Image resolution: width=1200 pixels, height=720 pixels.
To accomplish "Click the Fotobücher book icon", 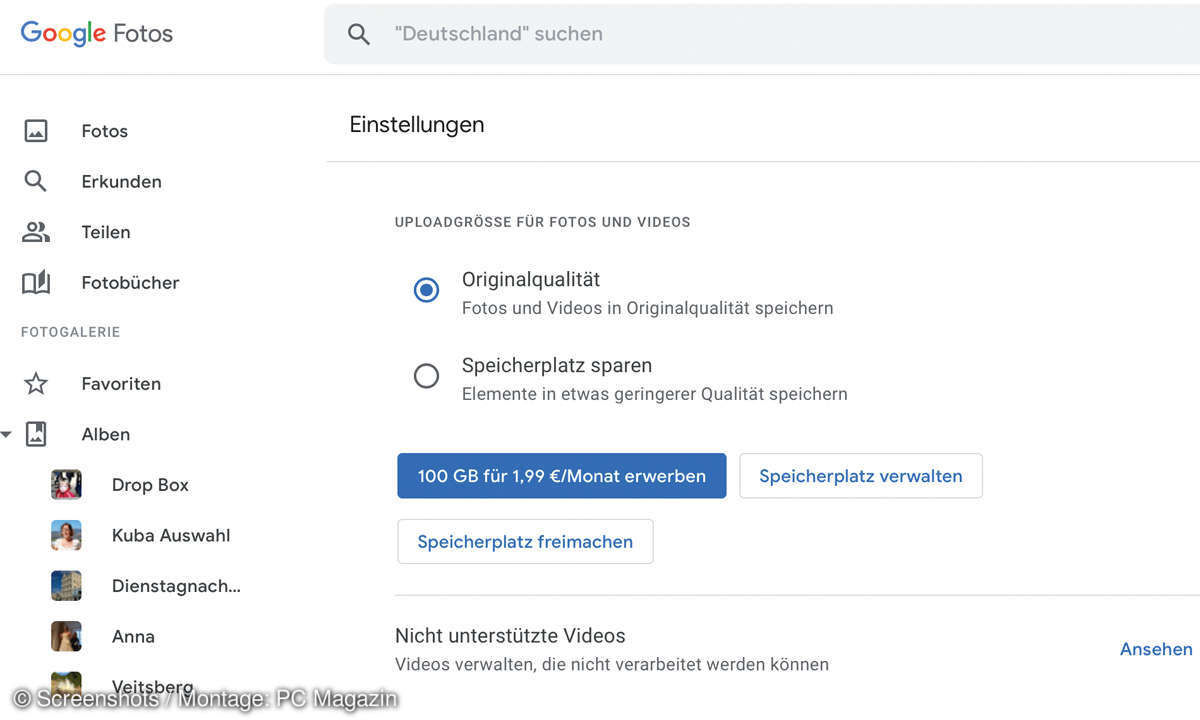I will (x=36, y=283).
